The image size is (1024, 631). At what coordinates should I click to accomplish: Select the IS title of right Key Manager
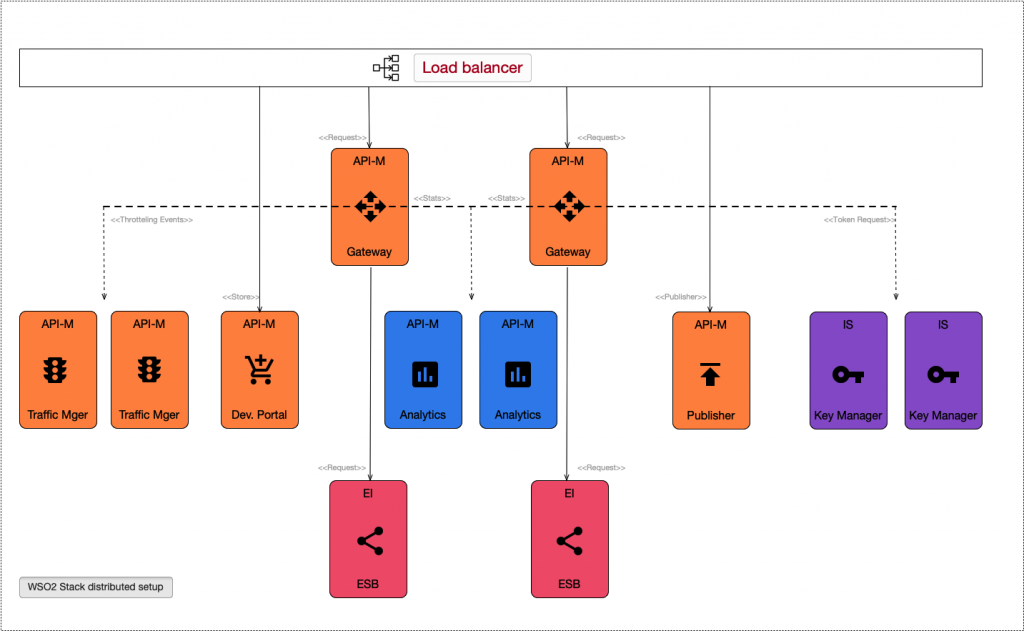tap(943, 325)
